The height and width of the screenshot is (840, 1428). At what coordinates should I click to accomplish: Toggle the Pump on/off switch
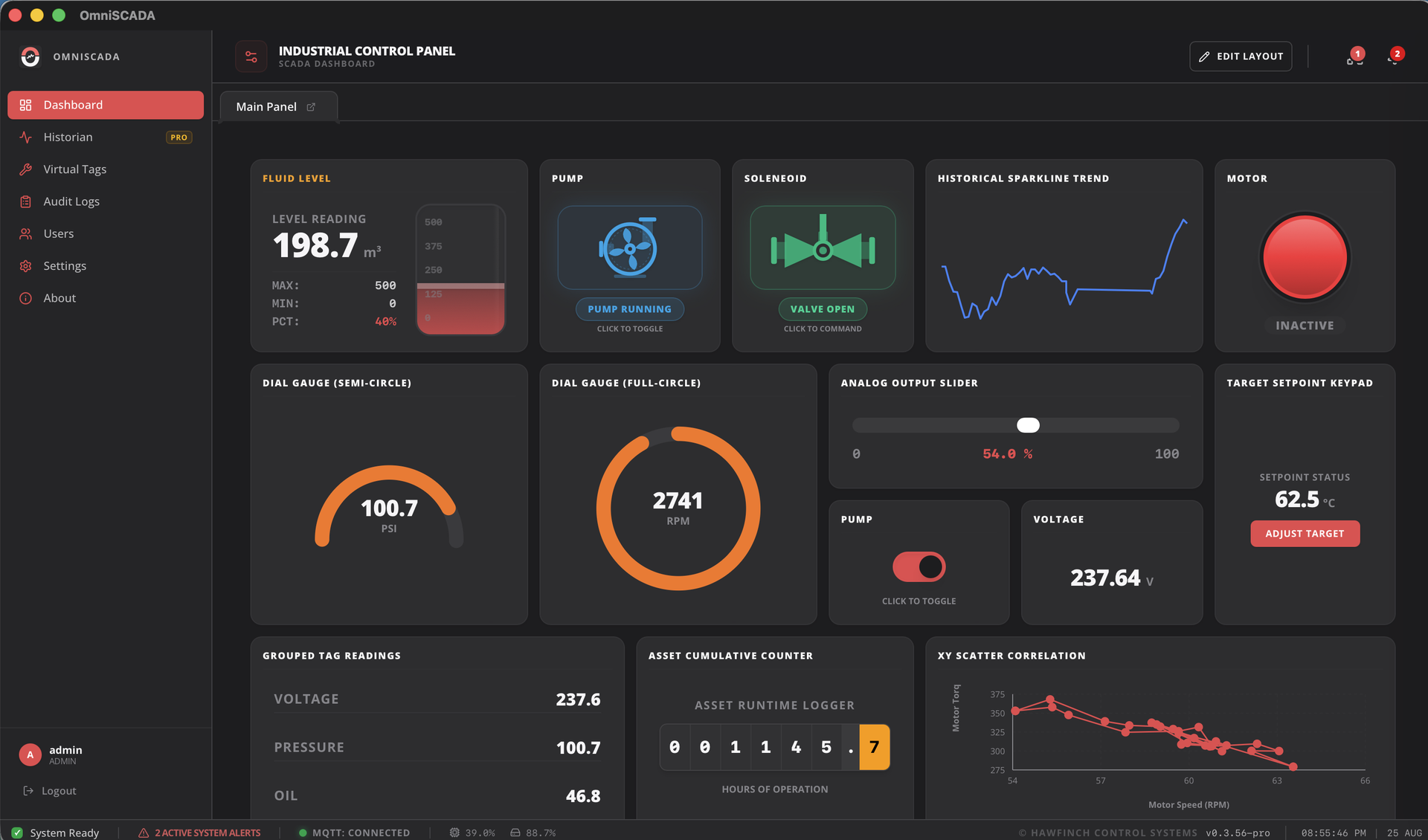pos(919,567)
